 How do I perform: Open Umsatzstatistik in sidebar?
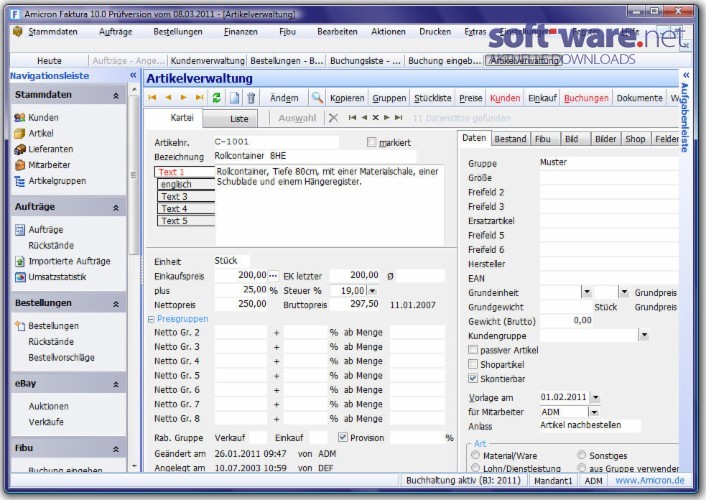pos(57,277)
